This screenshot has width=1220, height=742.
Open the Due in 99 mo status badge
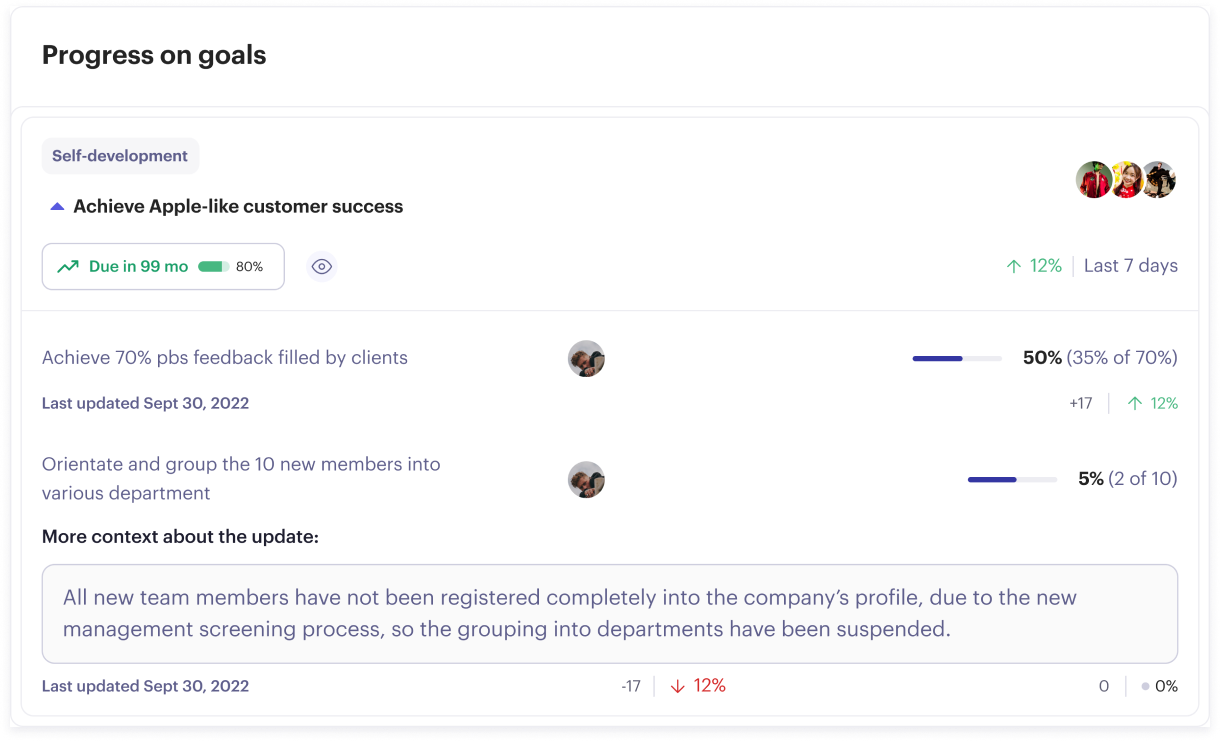click(163, 267)
